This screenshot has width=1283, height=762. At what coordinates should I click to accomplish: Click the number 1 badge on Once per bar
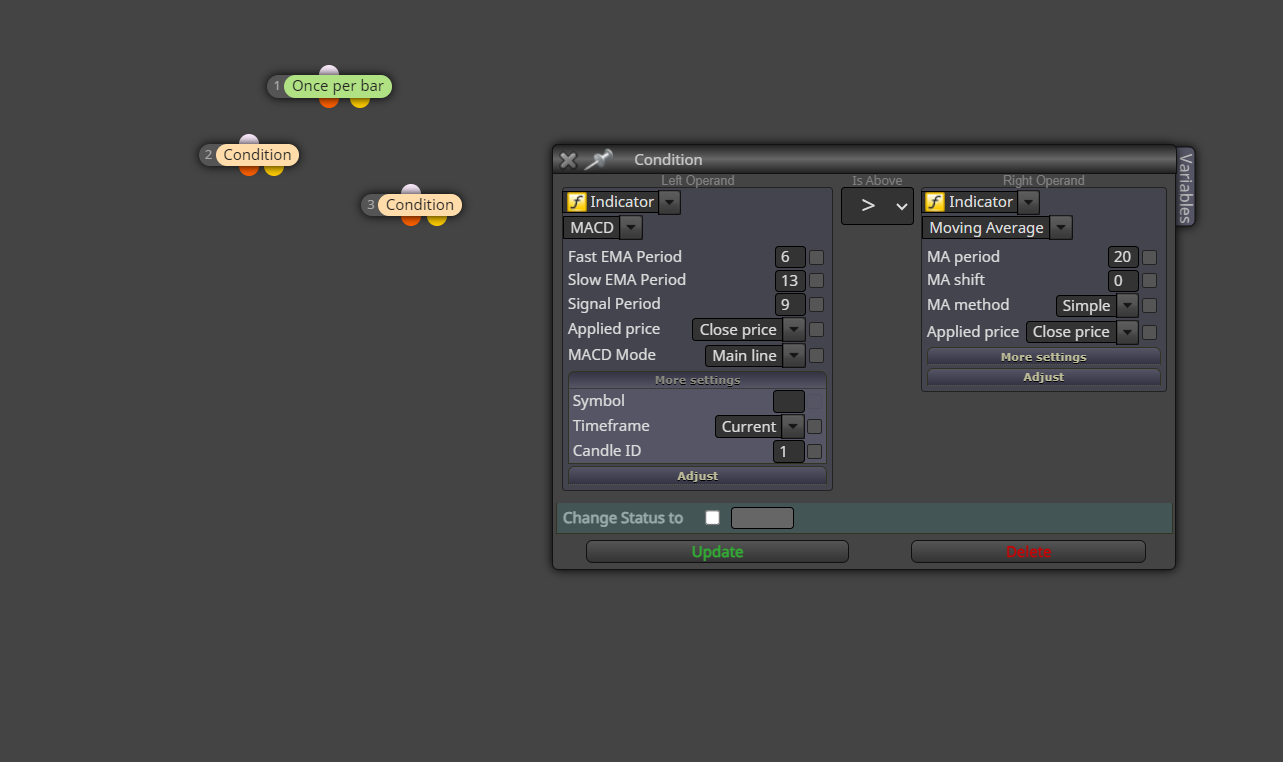tap(277, 86)
